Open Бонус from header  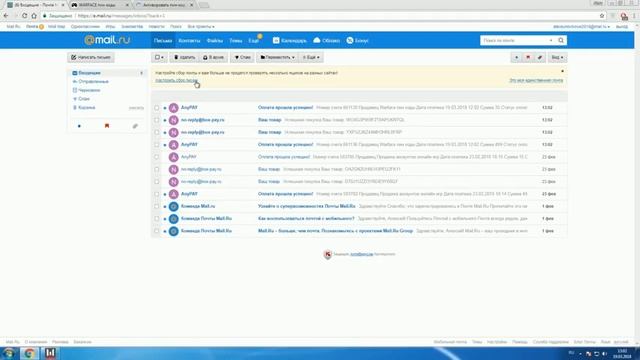pos(358,40)
